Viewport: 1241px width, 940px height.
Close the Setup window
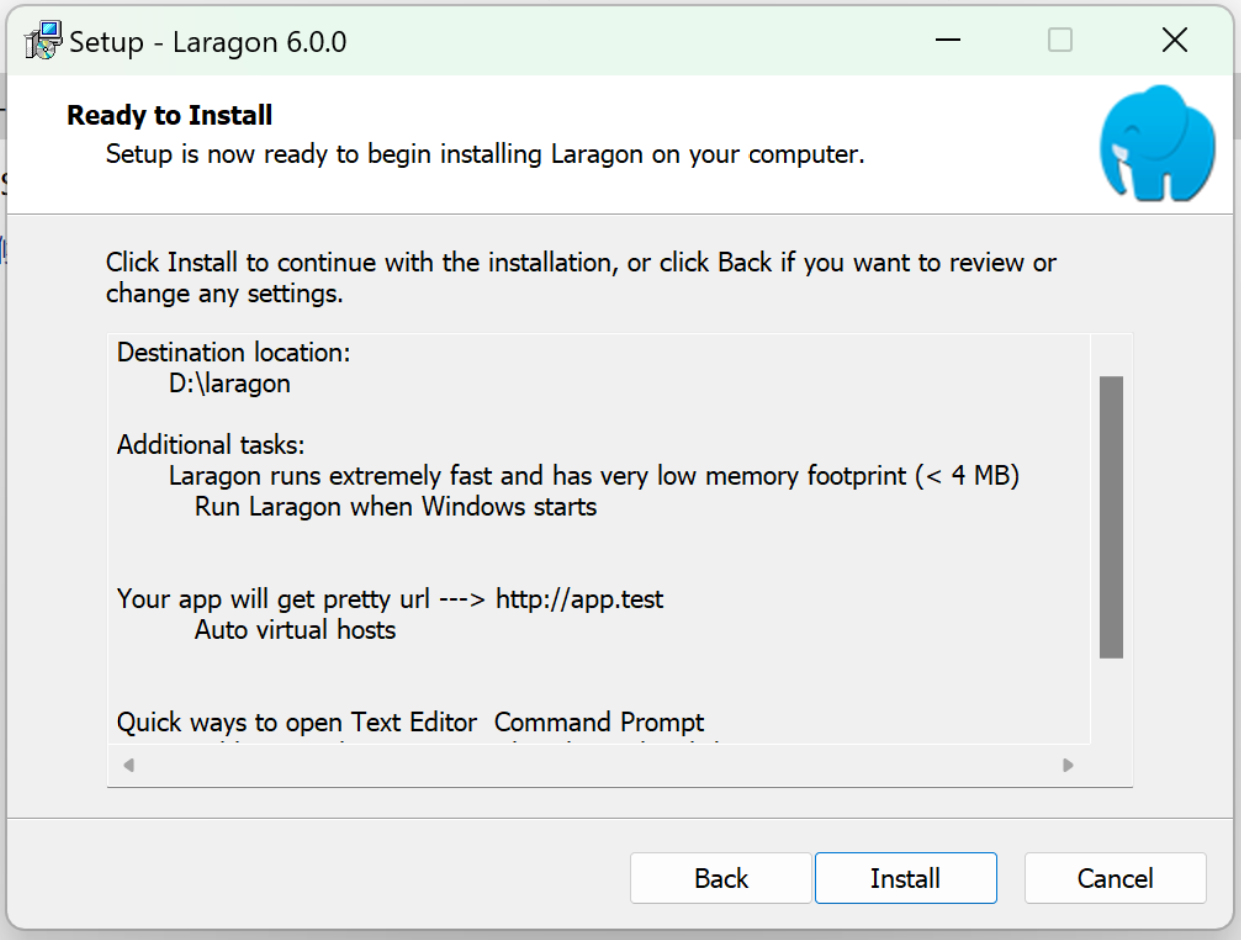click(x=1174, y=41)
